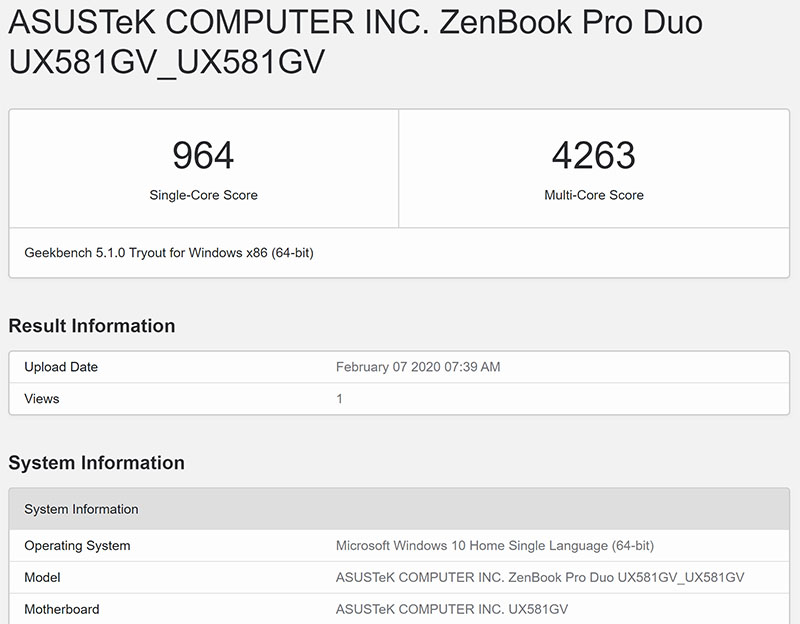Image resolution: width=800 pixels, height=624 pixels.
Task: Click the Motherboard row's UX581GV value
Action: click(x=452, y=609)
